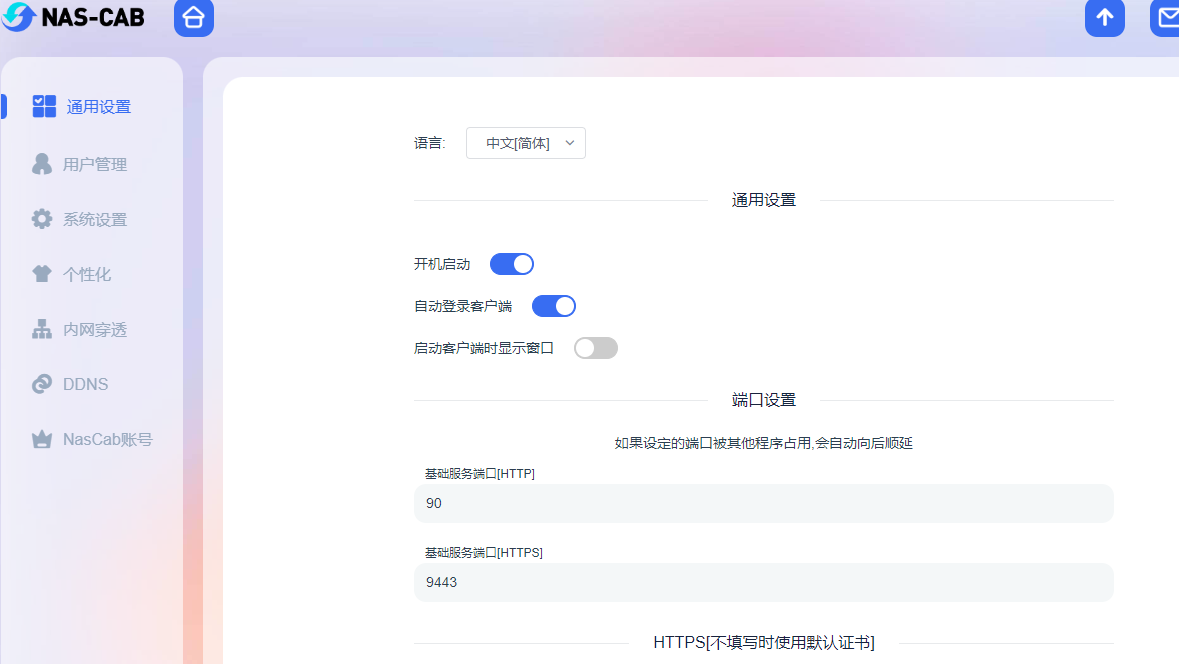Image resolution: width=1179 pixels, height=664 pixels.
Task: Click the 开机启动 label text
Action: pyautogui.click(x=442, y=264)
